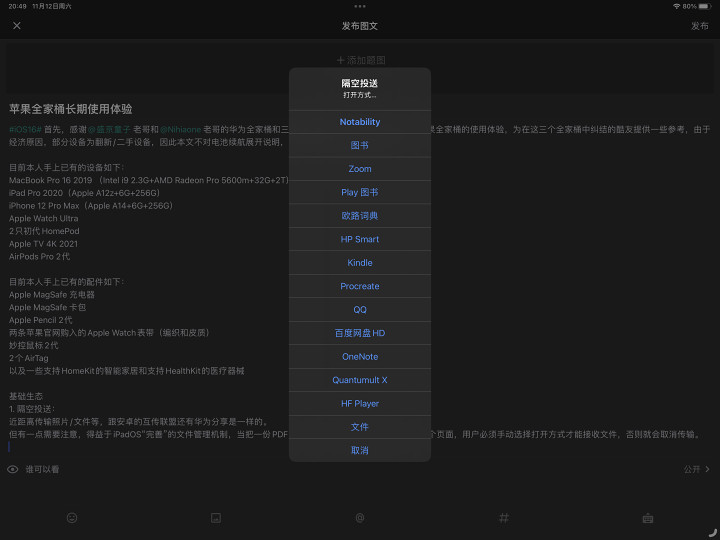Screen dimensions: 720x540
Task: Tap the @Nihiaone mention
Action: coord(180,129)
